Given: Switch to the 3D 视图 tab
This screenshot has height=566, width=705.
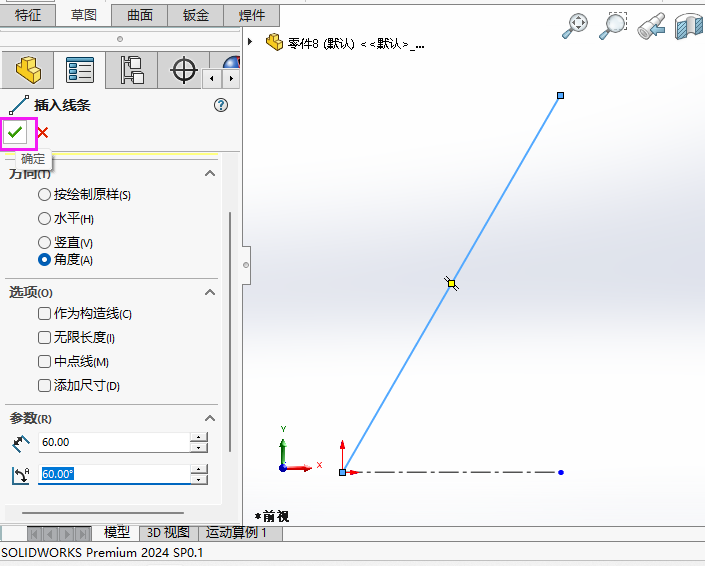Looking at the screenshot, I should point(169,533).
